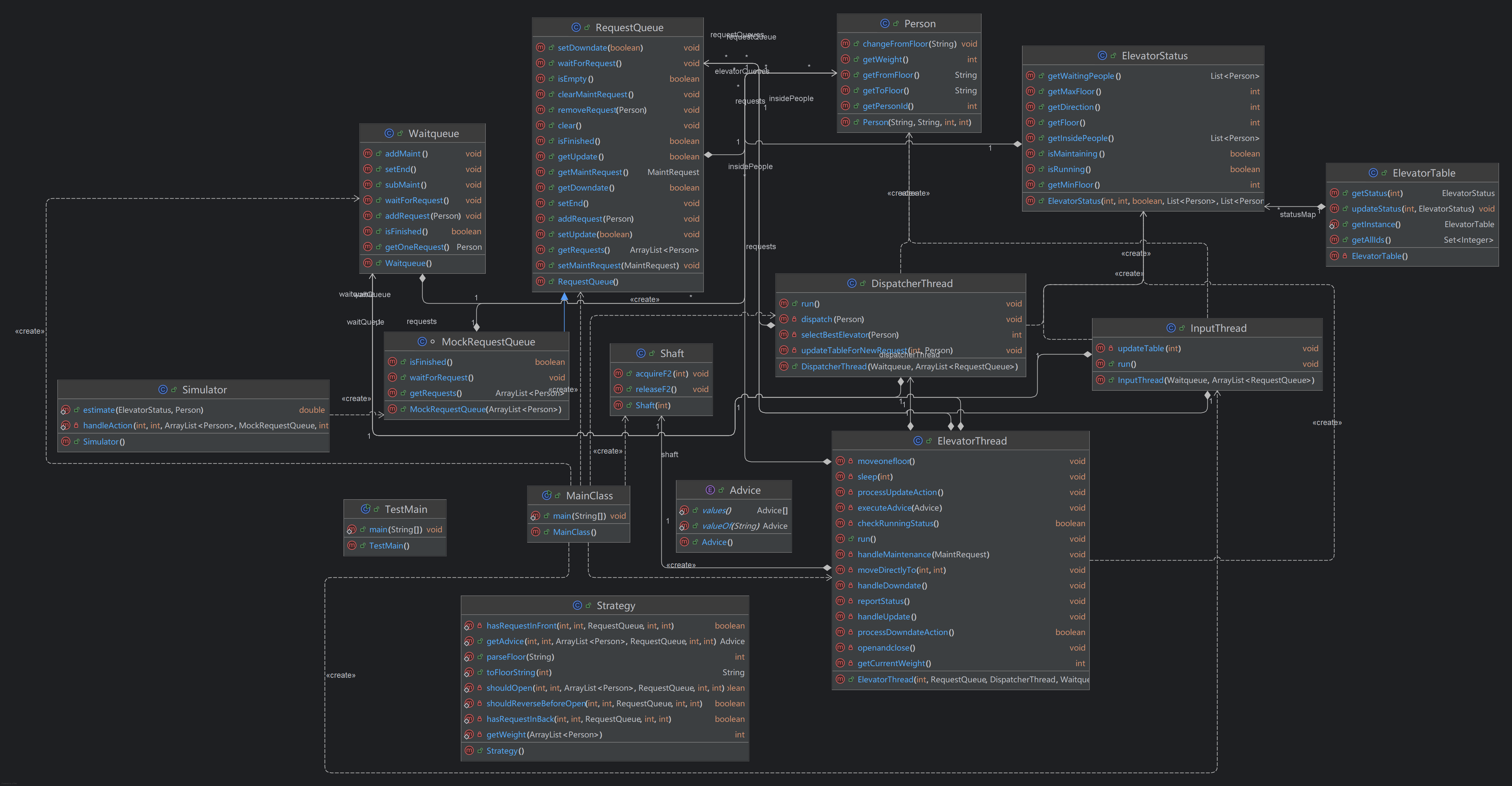Click the class icon beside ElevatorTable title
The image size is (1512, 786).
click(1373, 173)
